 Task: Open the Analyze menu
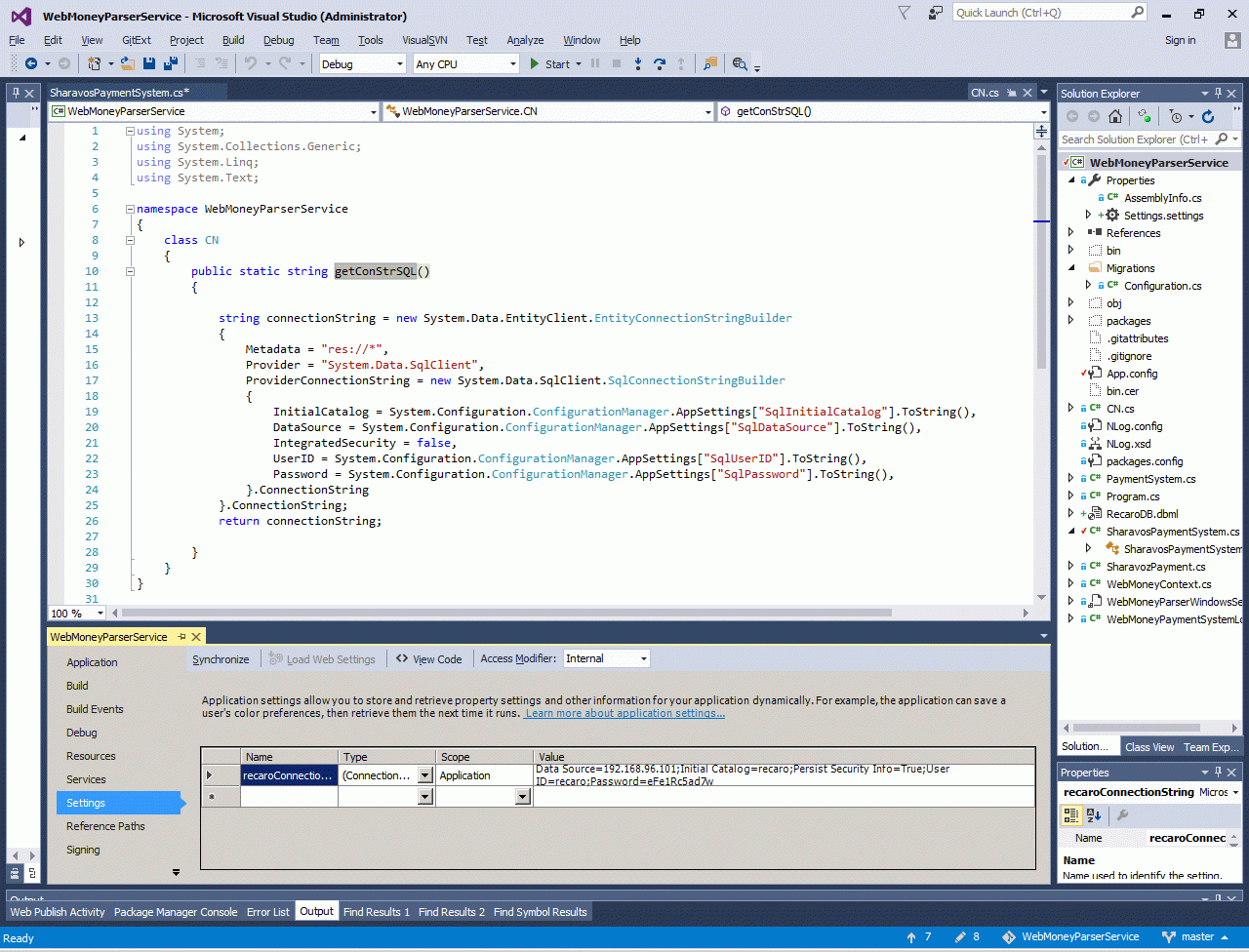525,40
